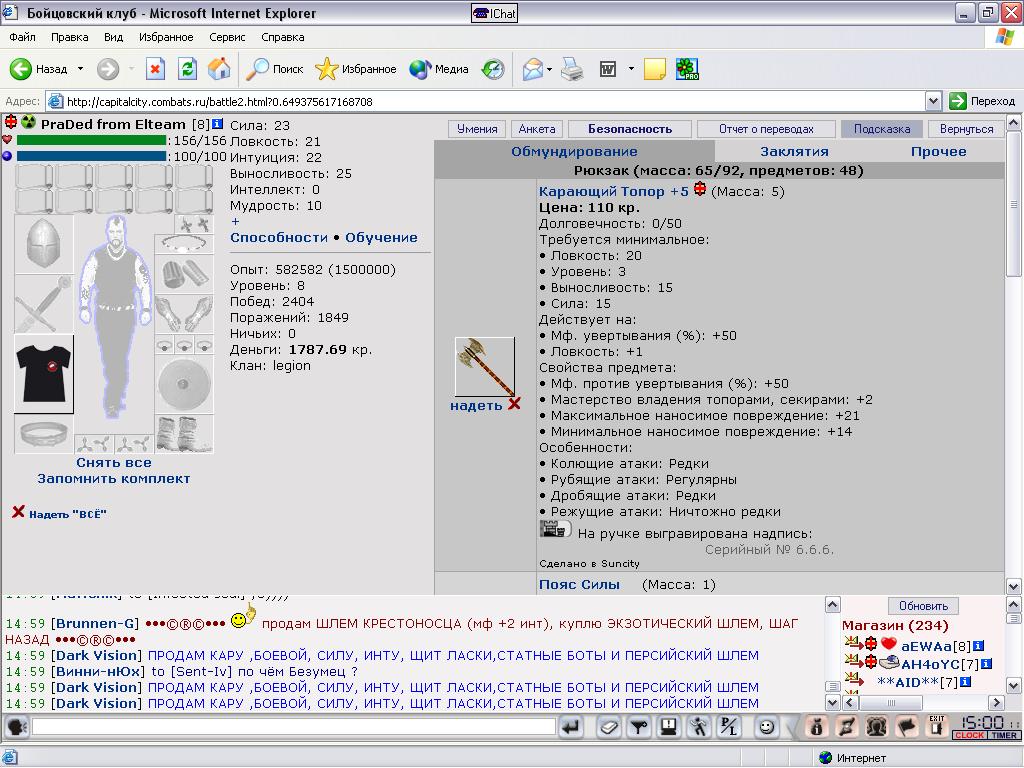Open the Сервис menu
The height and width of the screenshot is (768, 1024).
click(227, 37)
